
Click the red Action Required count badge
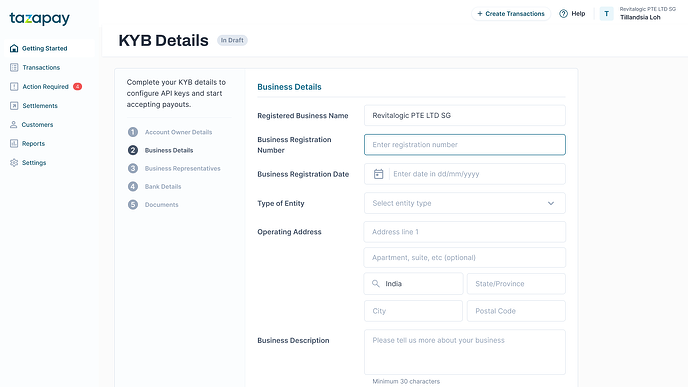point(77,86)
